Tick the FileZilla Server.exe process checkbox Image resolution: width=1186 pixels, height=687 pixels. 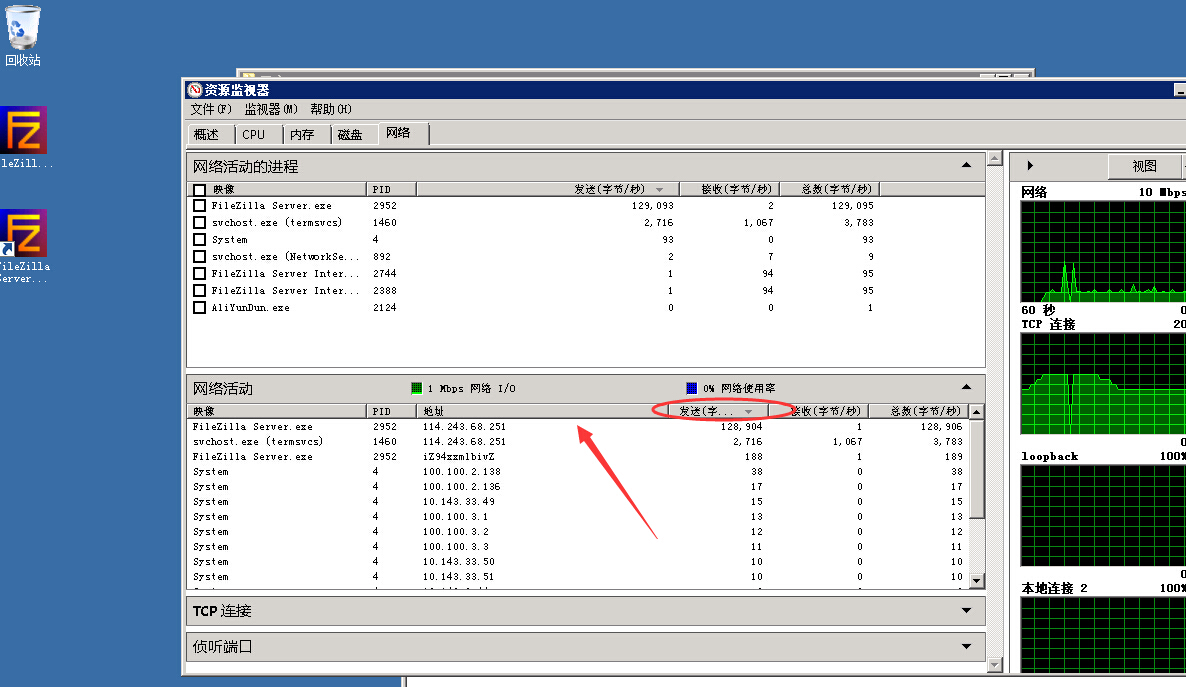[x=200, y=206]
